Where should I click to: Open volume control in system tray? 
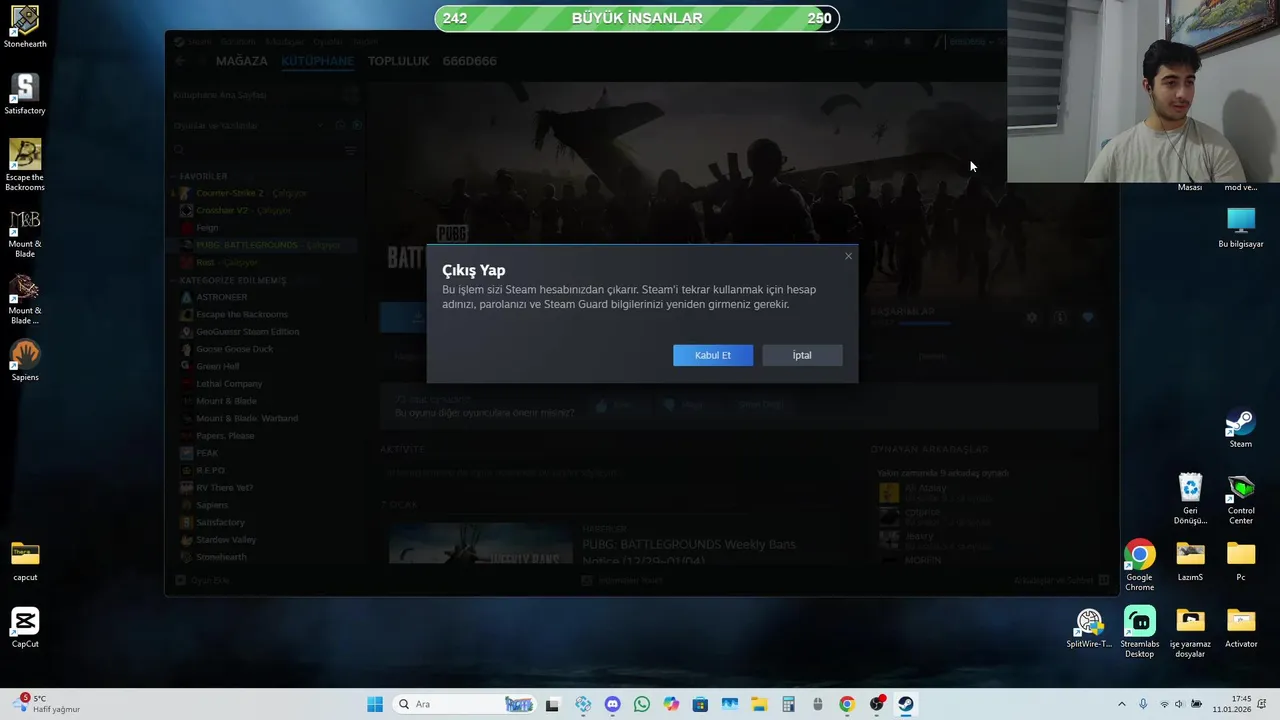pos(1179,704)
